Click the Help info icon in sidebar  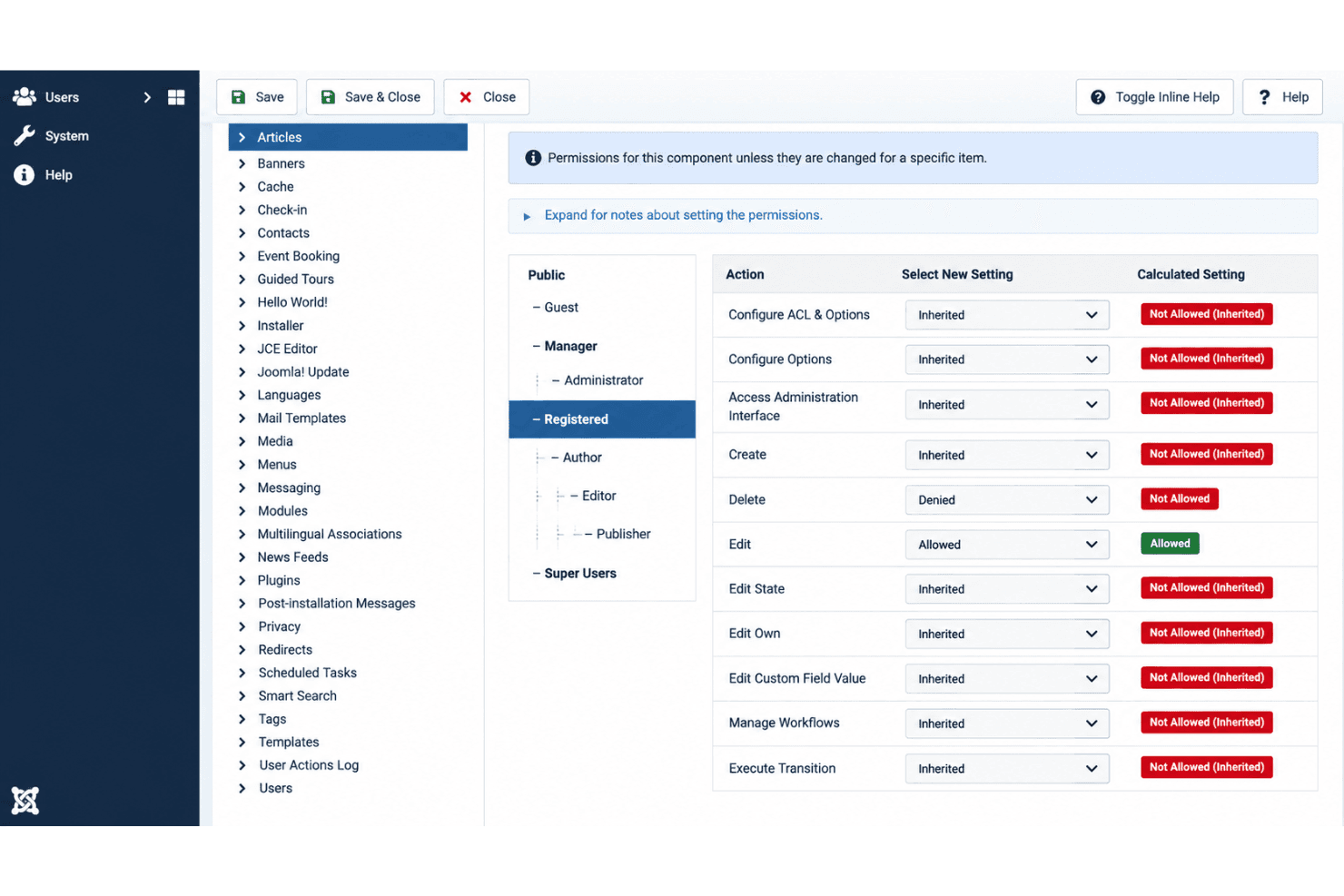point(25,174)
